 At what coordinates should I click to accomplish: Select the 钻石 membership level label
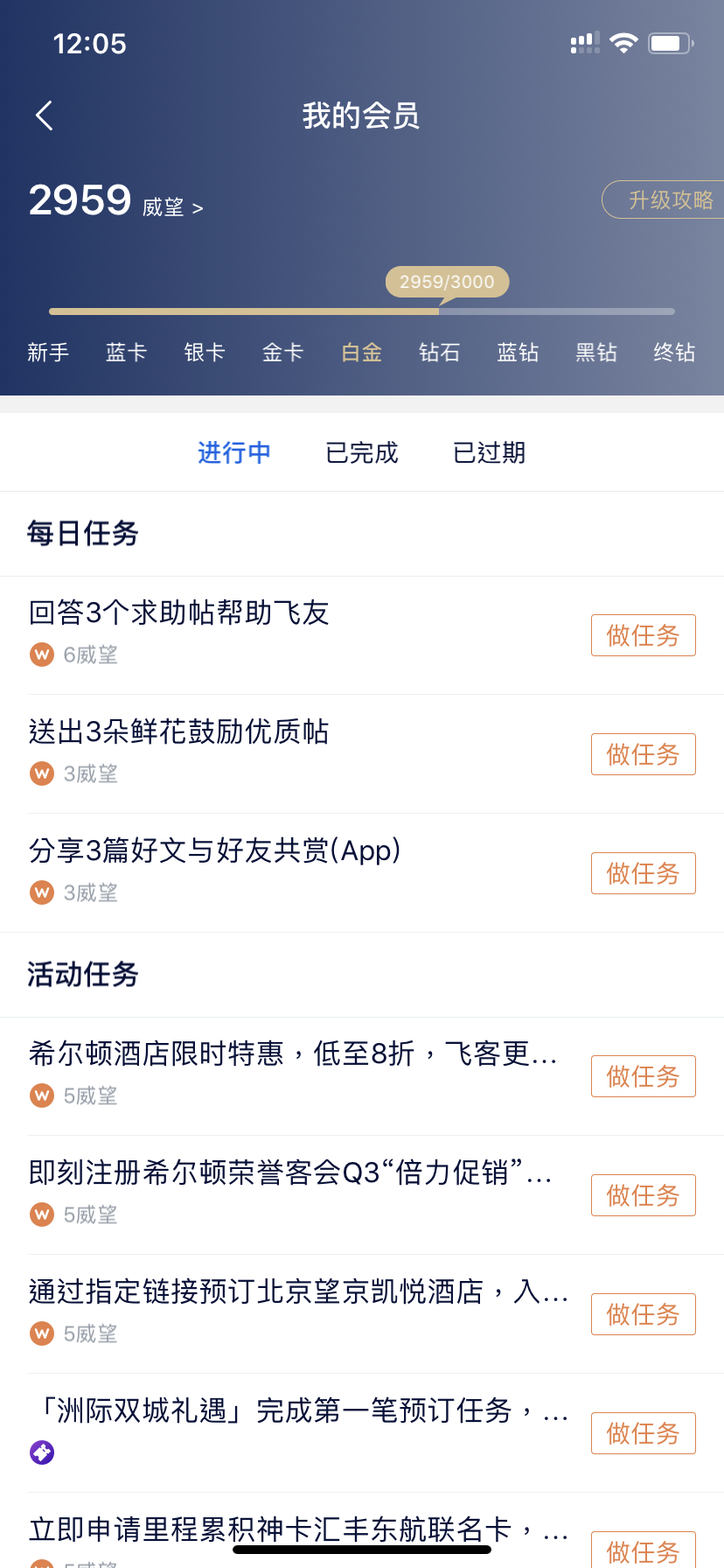pos(440,353)
